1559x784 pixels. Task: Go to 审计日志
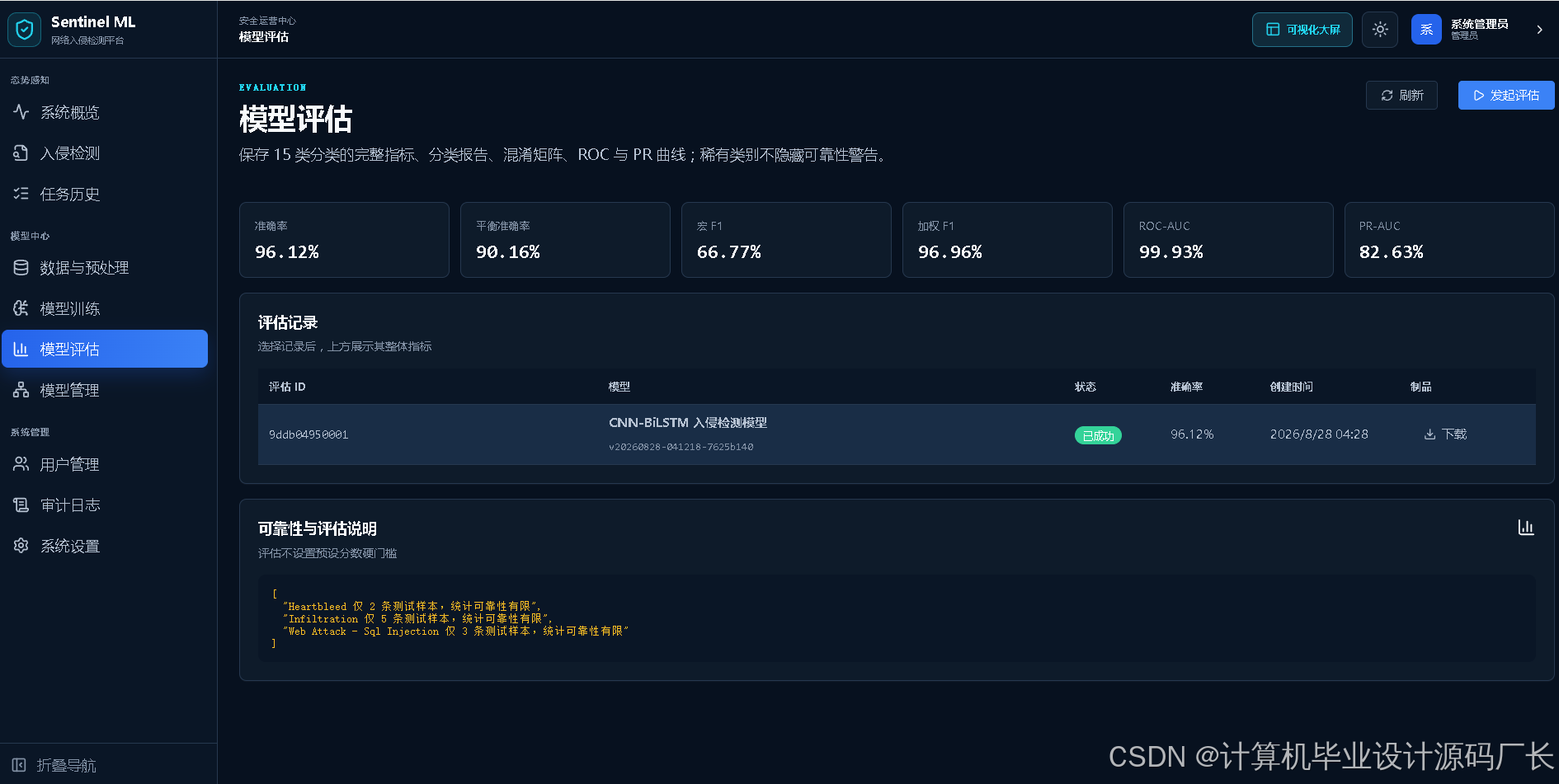point(105,505)
